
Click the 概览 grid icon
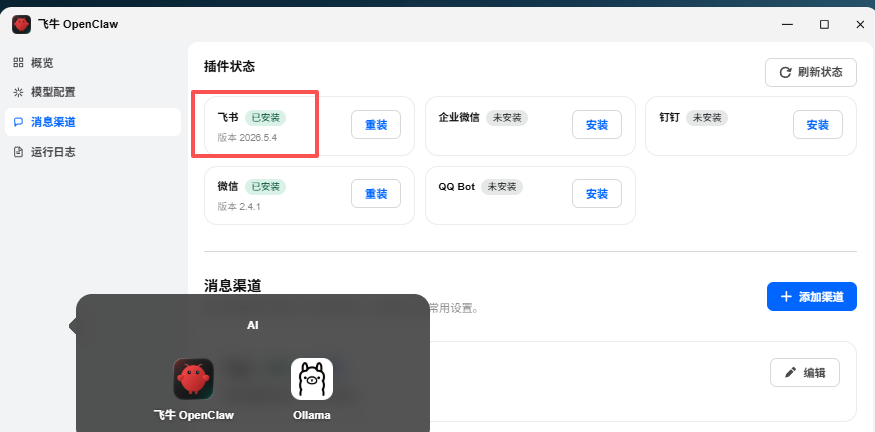click(18, 63)
